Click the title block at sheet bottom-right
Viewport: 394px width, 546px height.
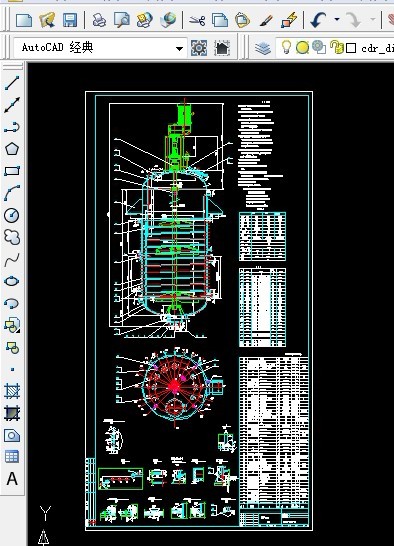point(274,517)
